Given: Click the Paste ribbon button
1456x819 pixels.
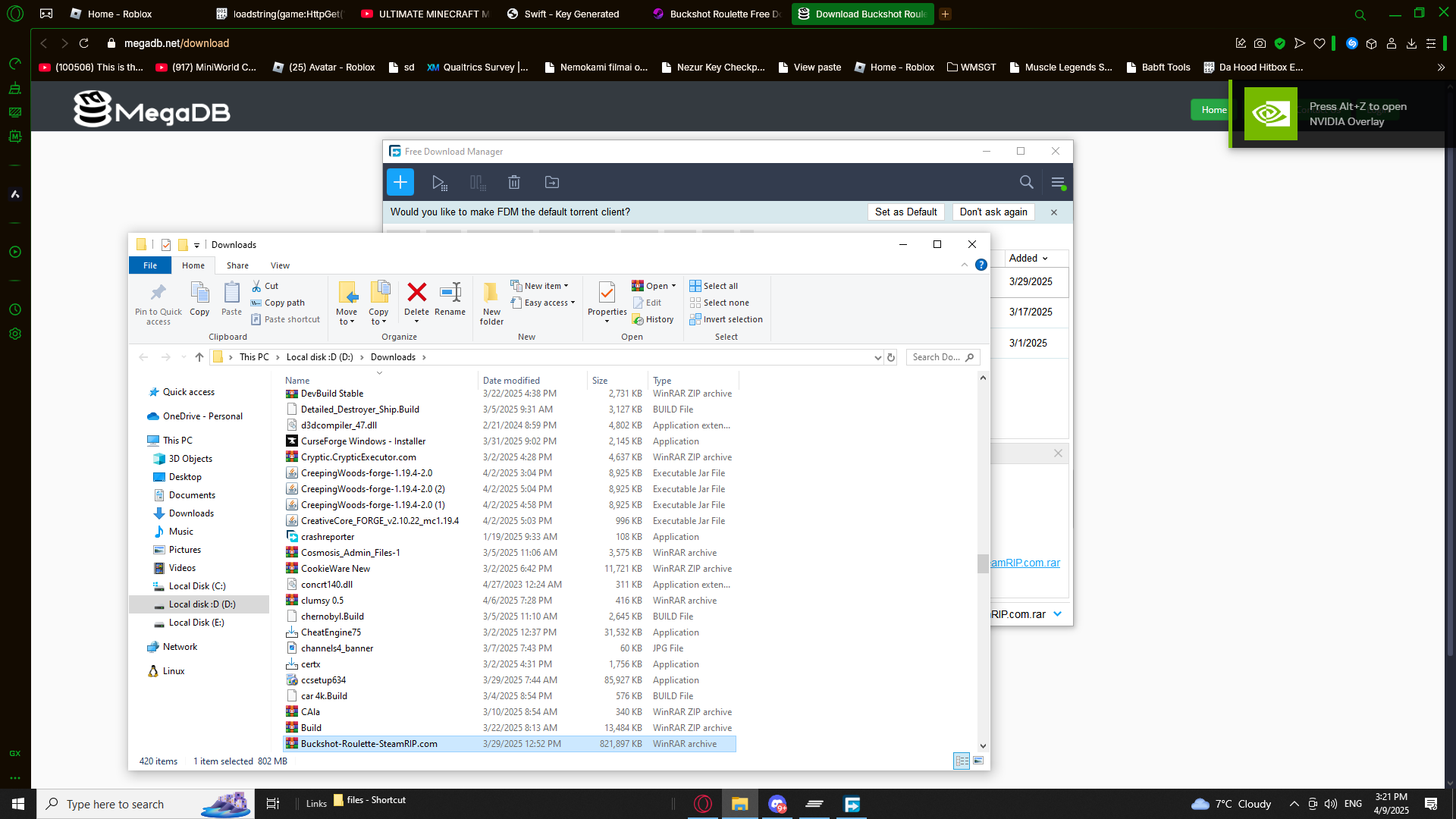Looking at the screenshot, I should pos(231,299).
